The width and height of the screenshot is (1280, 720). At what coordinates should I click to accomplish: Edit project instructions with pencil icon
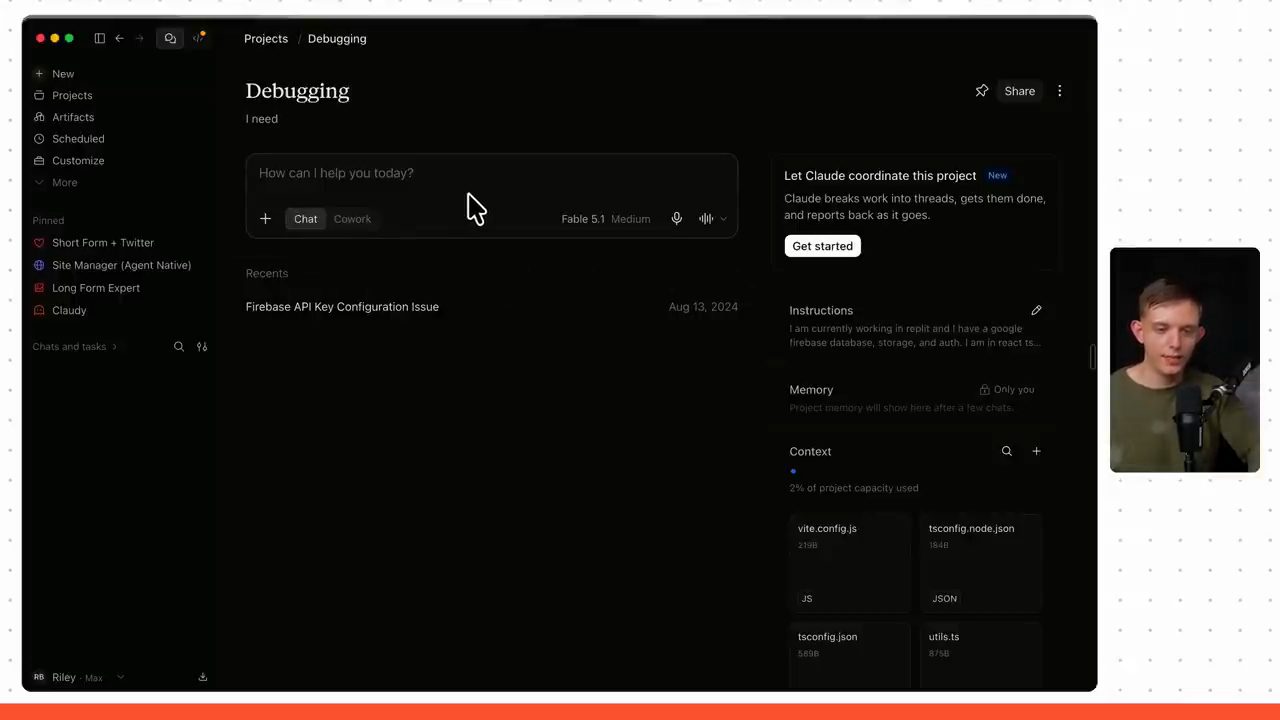point(1036,310)
